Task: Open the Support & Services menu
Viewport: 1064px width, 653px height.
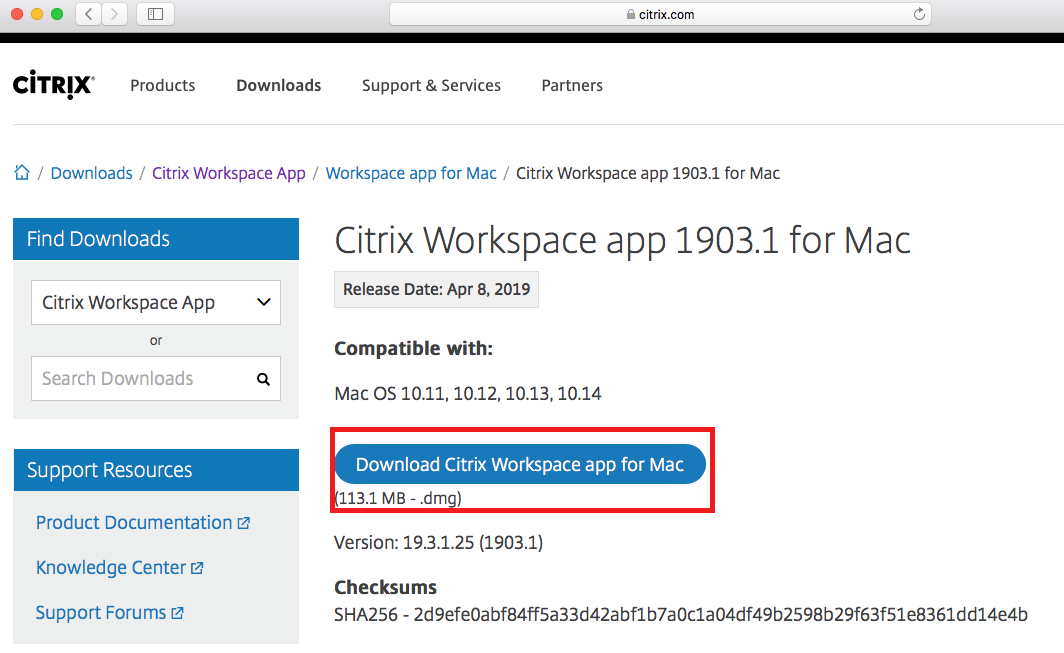Action: click(x=431, y=86)
